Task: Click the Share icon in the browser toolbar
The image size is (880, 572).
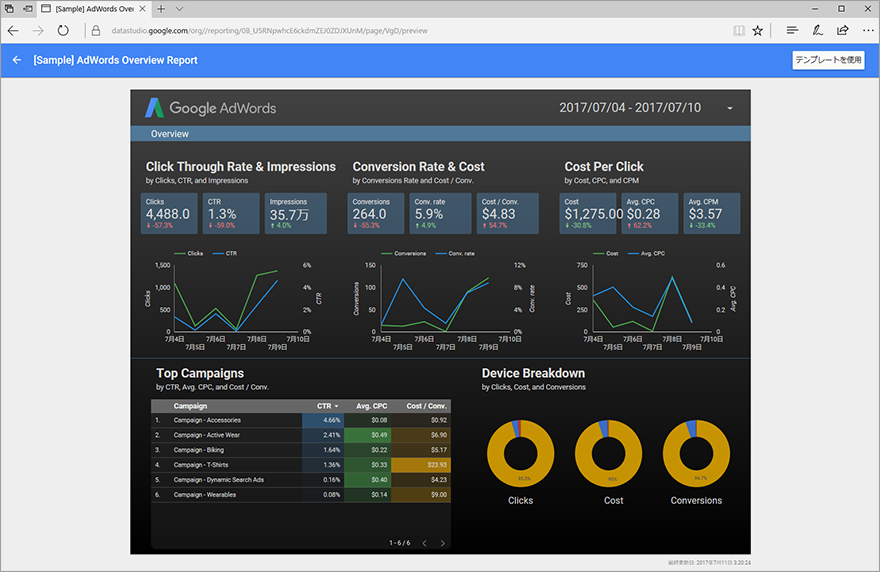Action: click(x=843, y=31)
